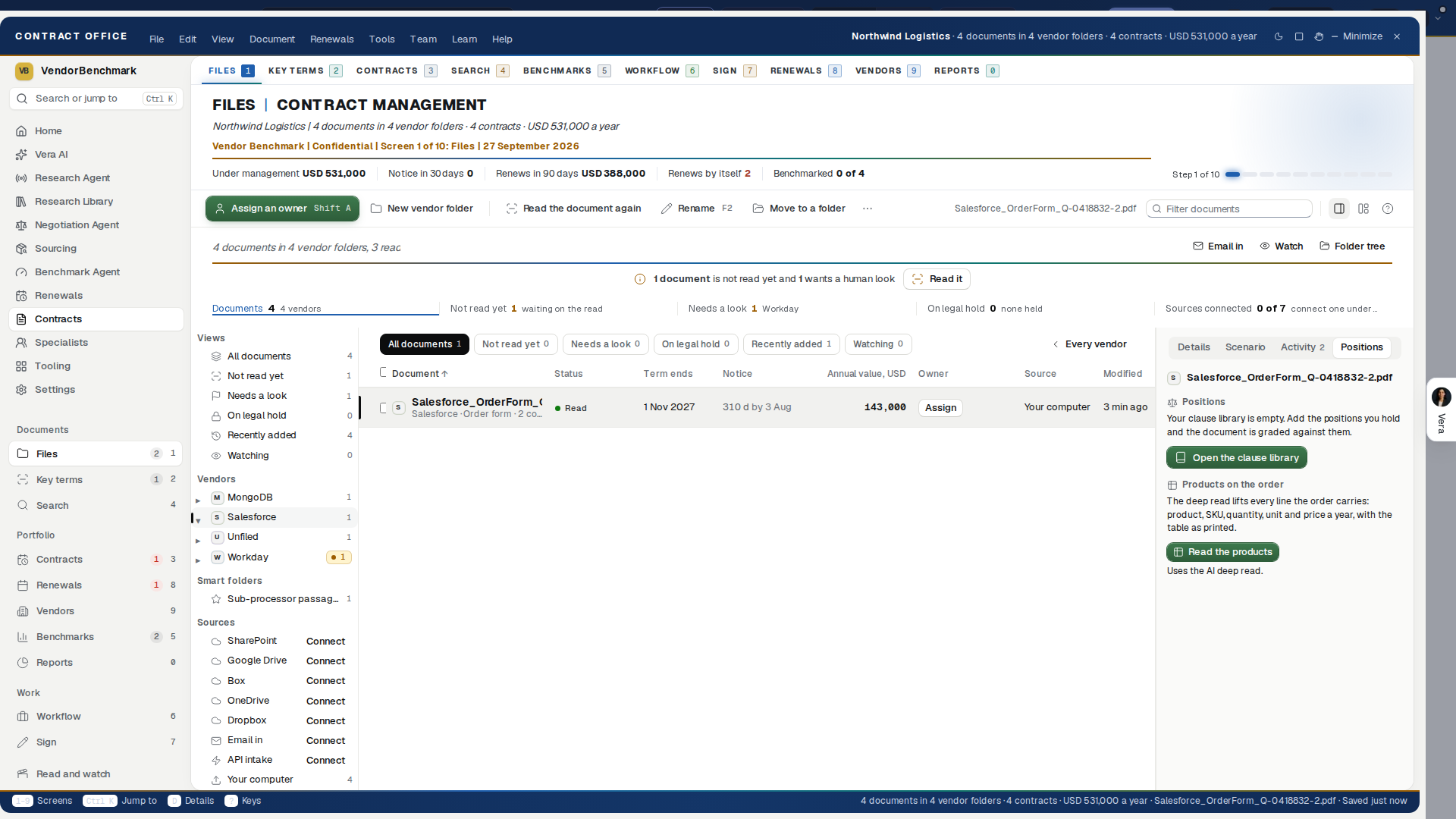Click the Search or jump to field
Image resolution: width=1456 pixels, height=819 pixels.
[96, 99]
